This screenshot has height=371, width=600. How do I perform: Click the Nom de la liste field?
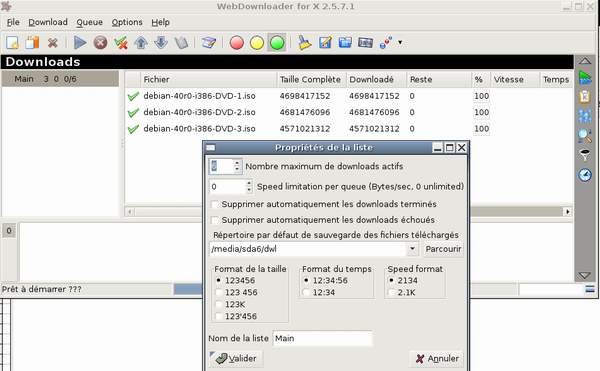pos(322,338)
